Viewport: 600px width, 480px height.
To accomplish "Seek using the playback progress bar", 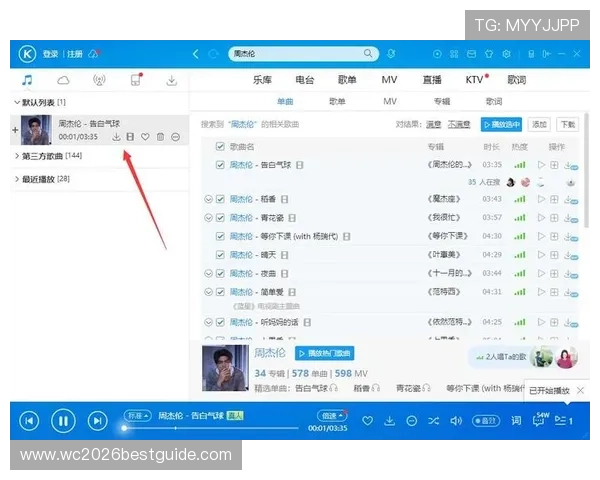I will click(210, 428).
